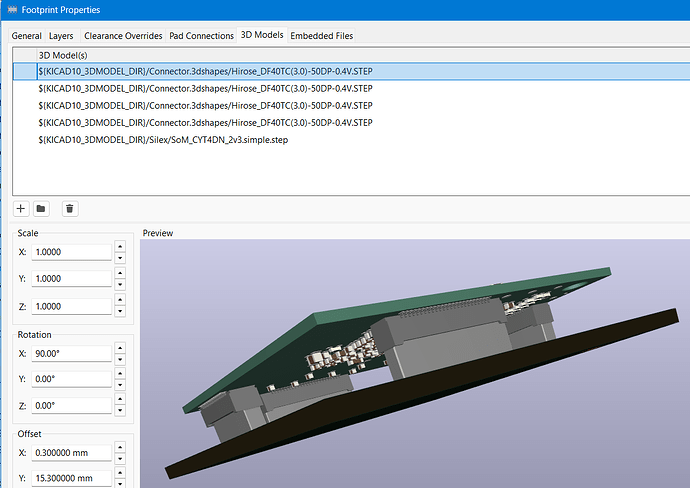Increase Rotation X with up arrow
Screen dimensions: 690x488
pyautogui.click(x=120, y=348)
